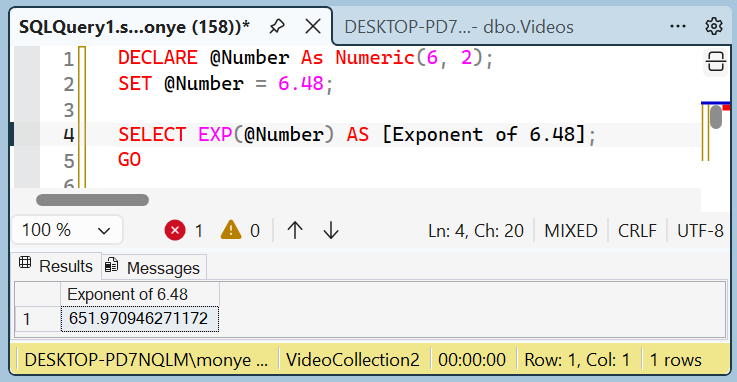Select the Exponent of 6.48 column header
This screenshot has height=382, width=737.
point(140,295)
